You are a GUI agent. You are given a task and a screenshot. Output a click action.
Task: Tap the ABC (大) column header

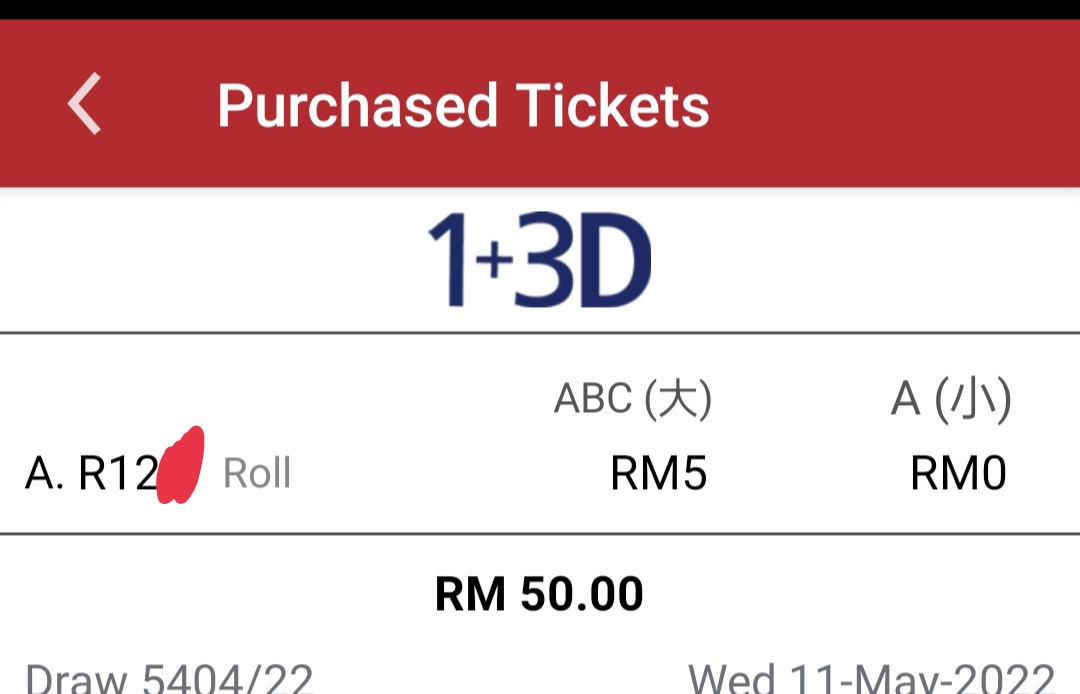click(633, 399)
